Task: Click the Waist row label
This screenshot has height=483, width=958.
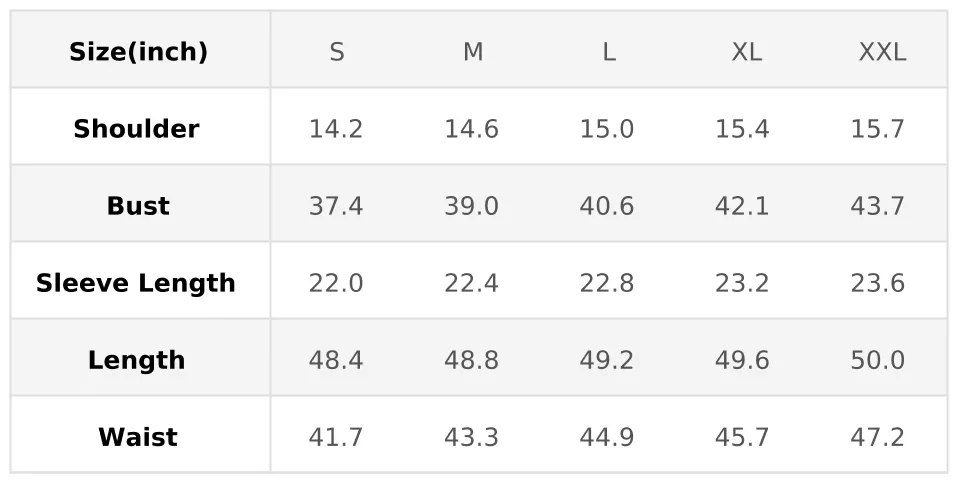Action: click(x=138, y=437)
